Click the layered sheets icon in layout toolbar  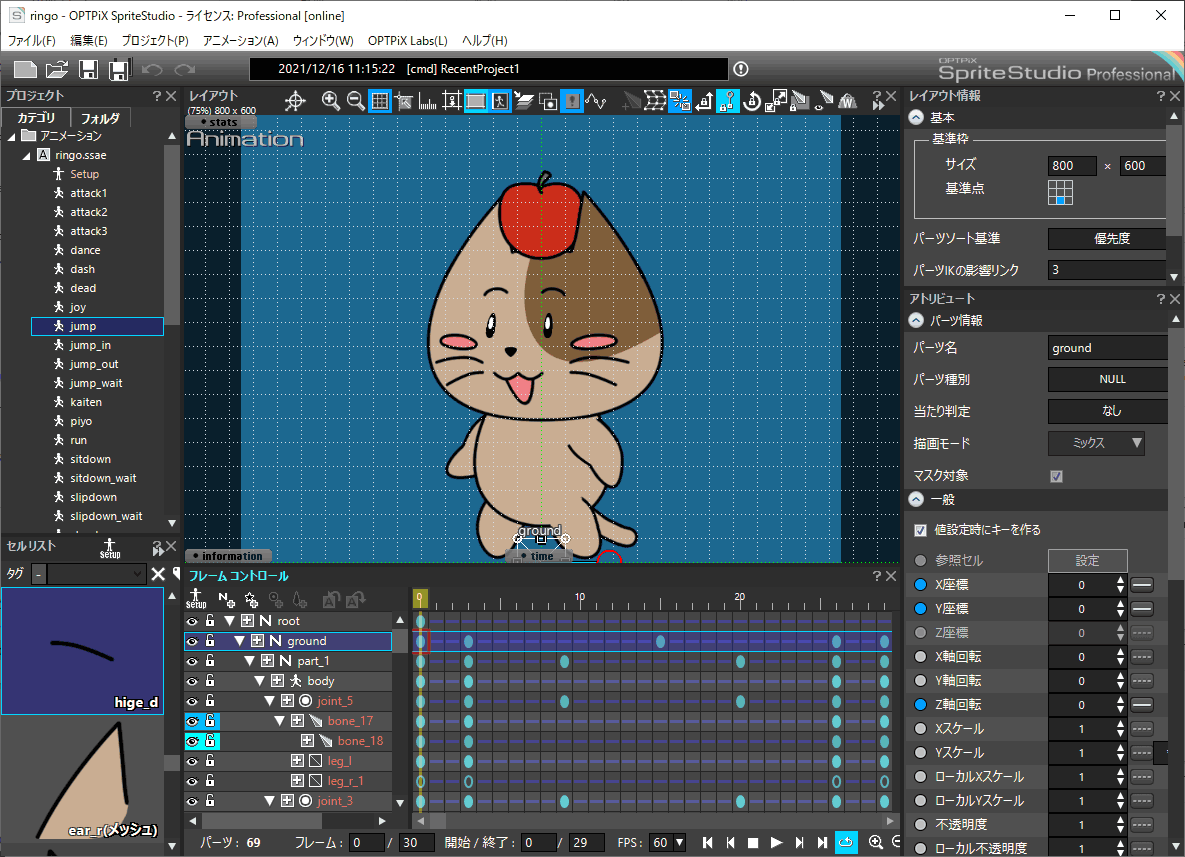coord(524,101)
